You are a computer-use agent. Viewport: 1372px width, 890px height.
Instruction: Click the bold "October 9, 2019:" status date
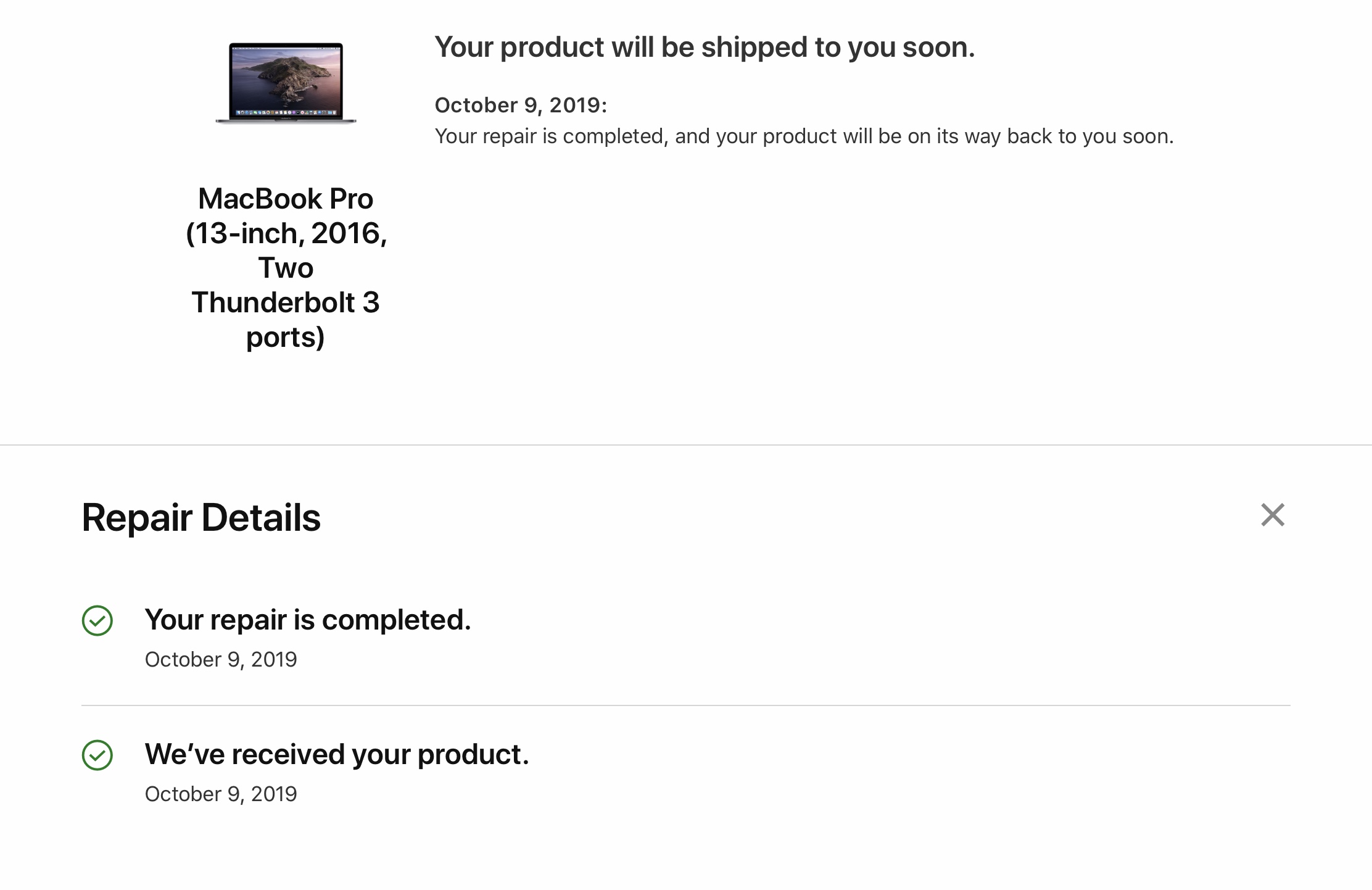[x=521, y=106]
